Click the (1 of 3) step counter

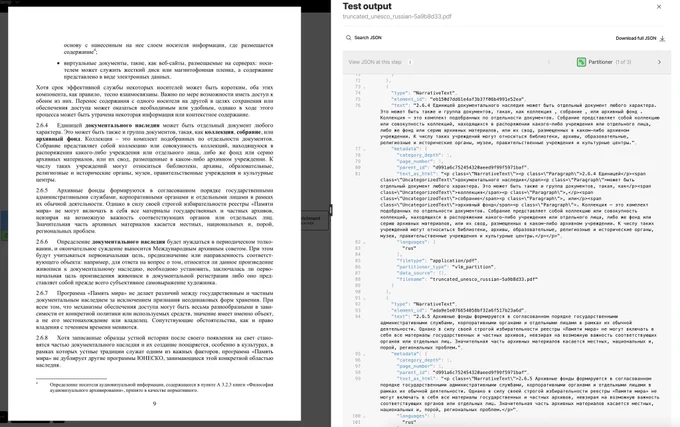[624, 62]
